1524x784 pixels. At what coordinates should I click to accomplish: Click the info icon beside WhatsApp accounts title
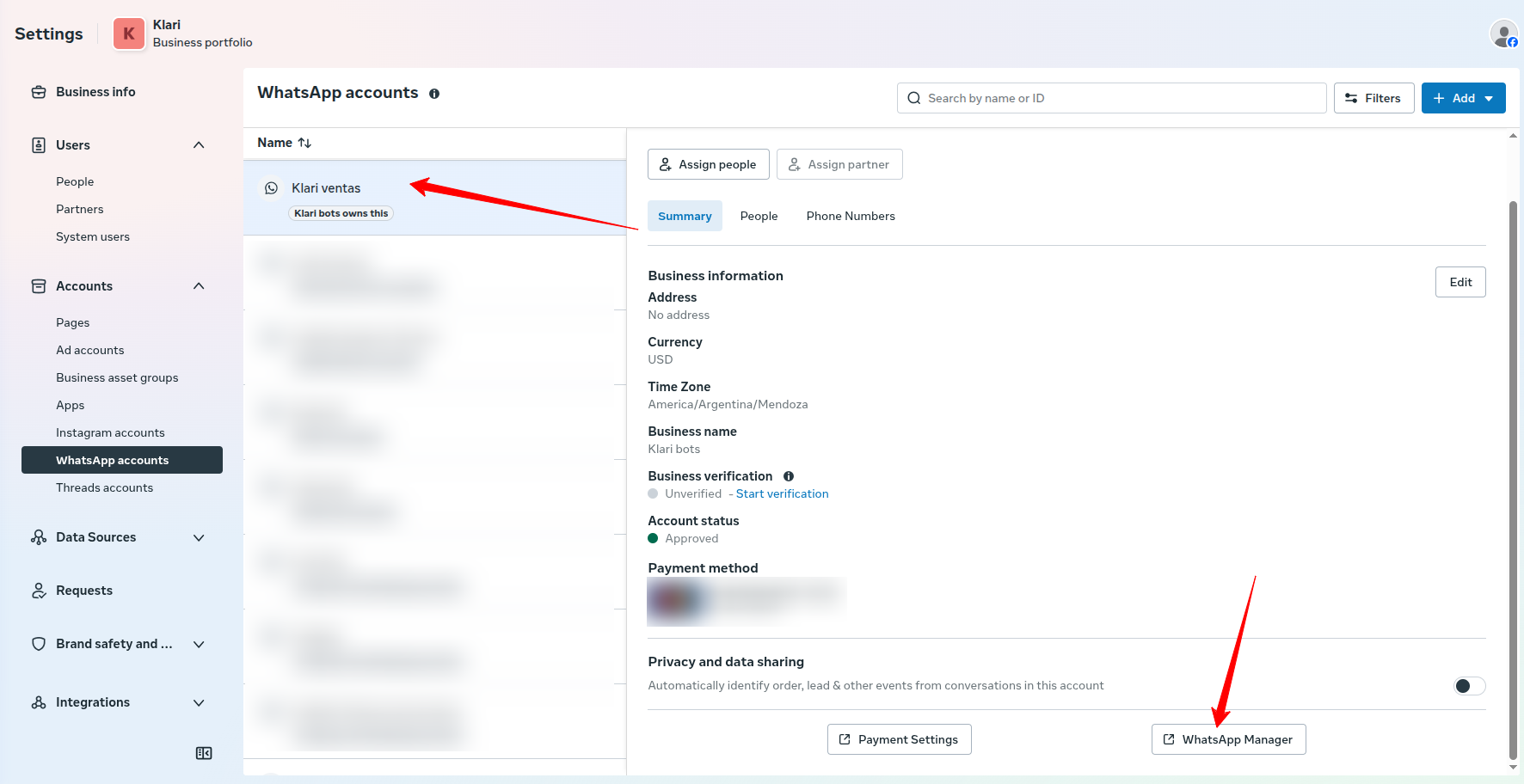[x=434, y=94]
